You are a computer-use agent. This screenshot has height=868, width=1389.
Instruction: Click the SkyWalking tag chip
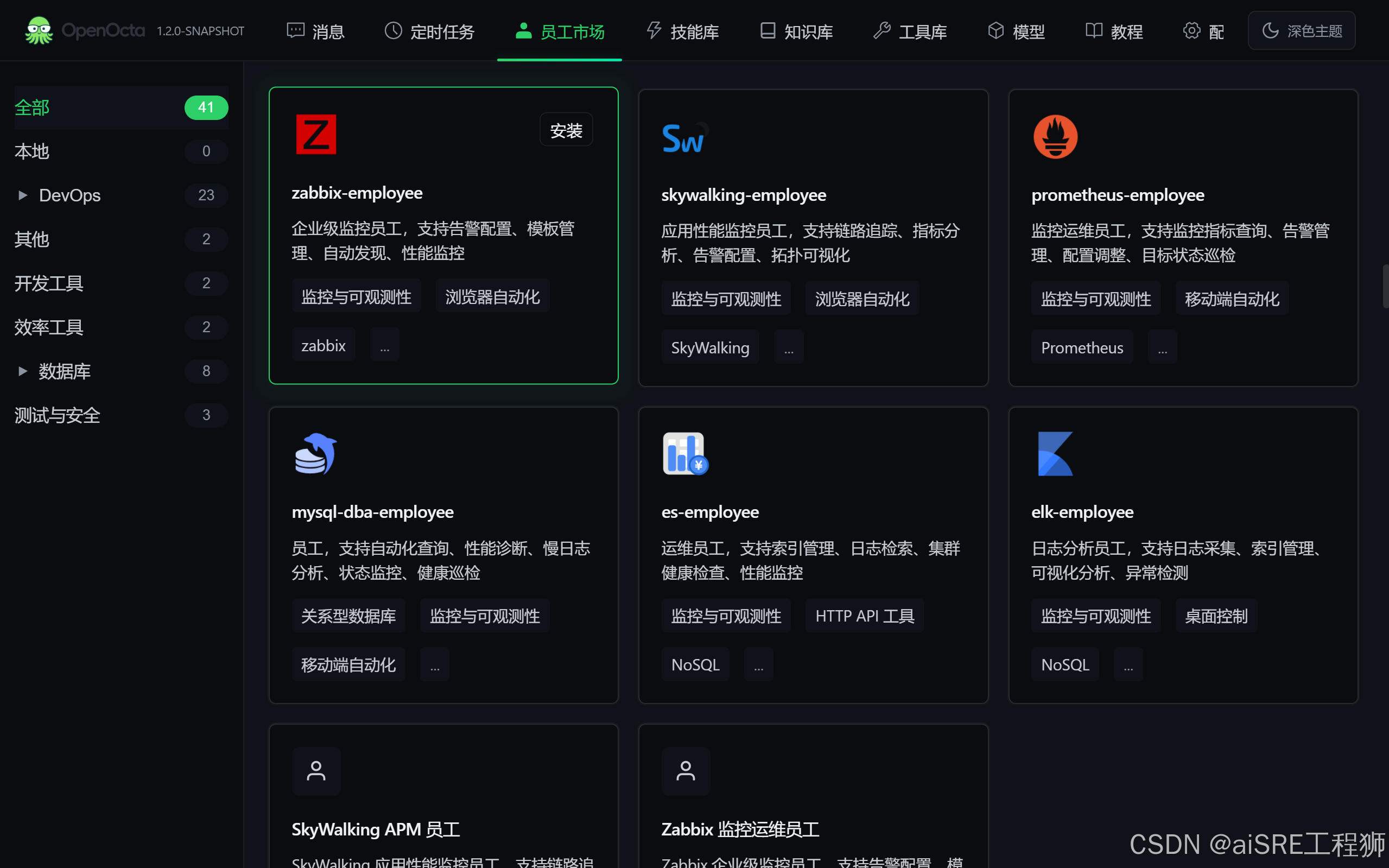[710, 347]
